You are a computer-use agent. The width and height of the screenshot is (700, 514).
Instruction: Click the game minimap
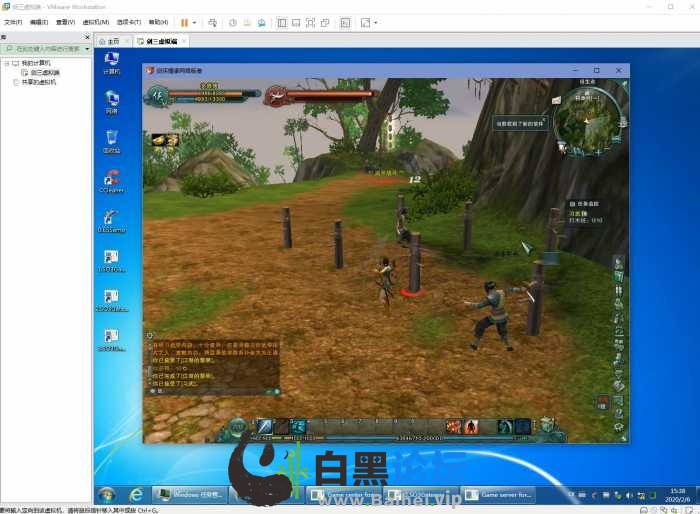(587, 122)
